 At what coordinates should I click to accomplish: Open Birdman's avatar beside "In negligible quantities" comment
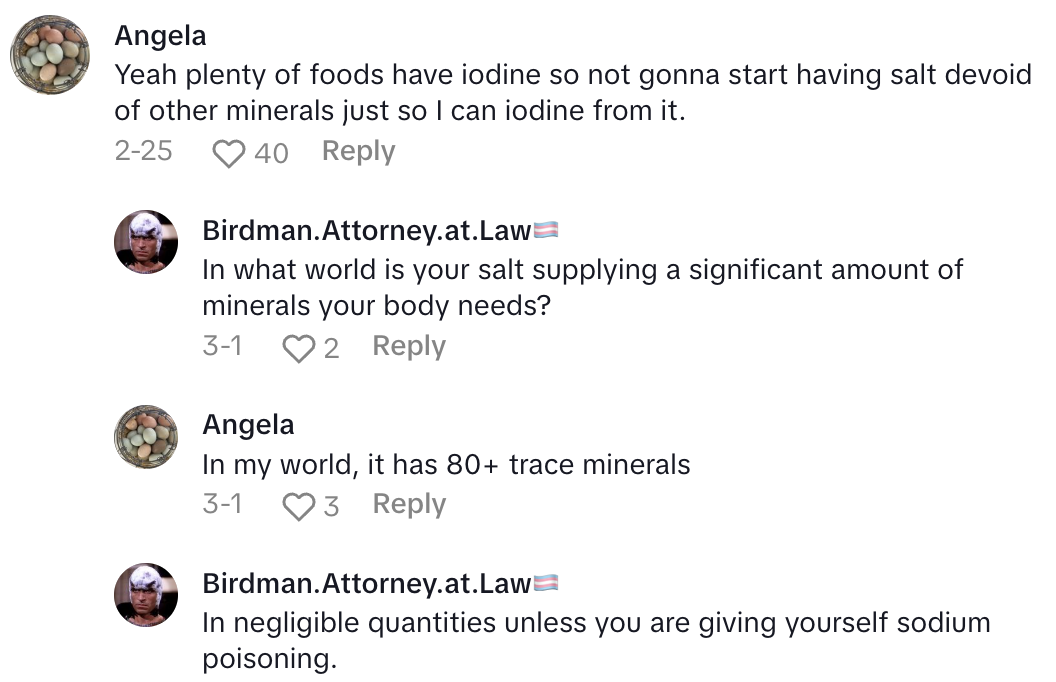146,595
